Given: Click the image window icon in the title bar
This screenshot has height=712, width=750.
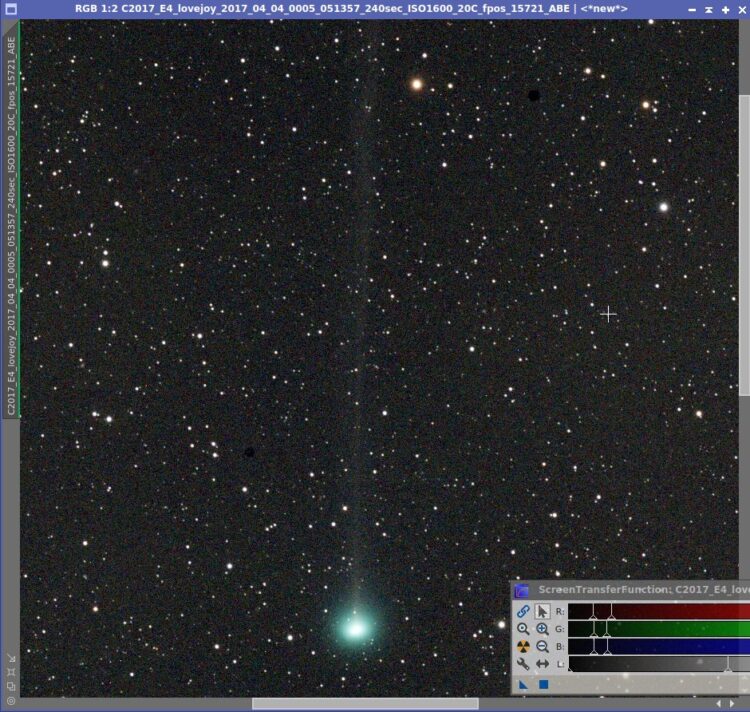Looking at the screenshot, I should (x=11, y=9).
